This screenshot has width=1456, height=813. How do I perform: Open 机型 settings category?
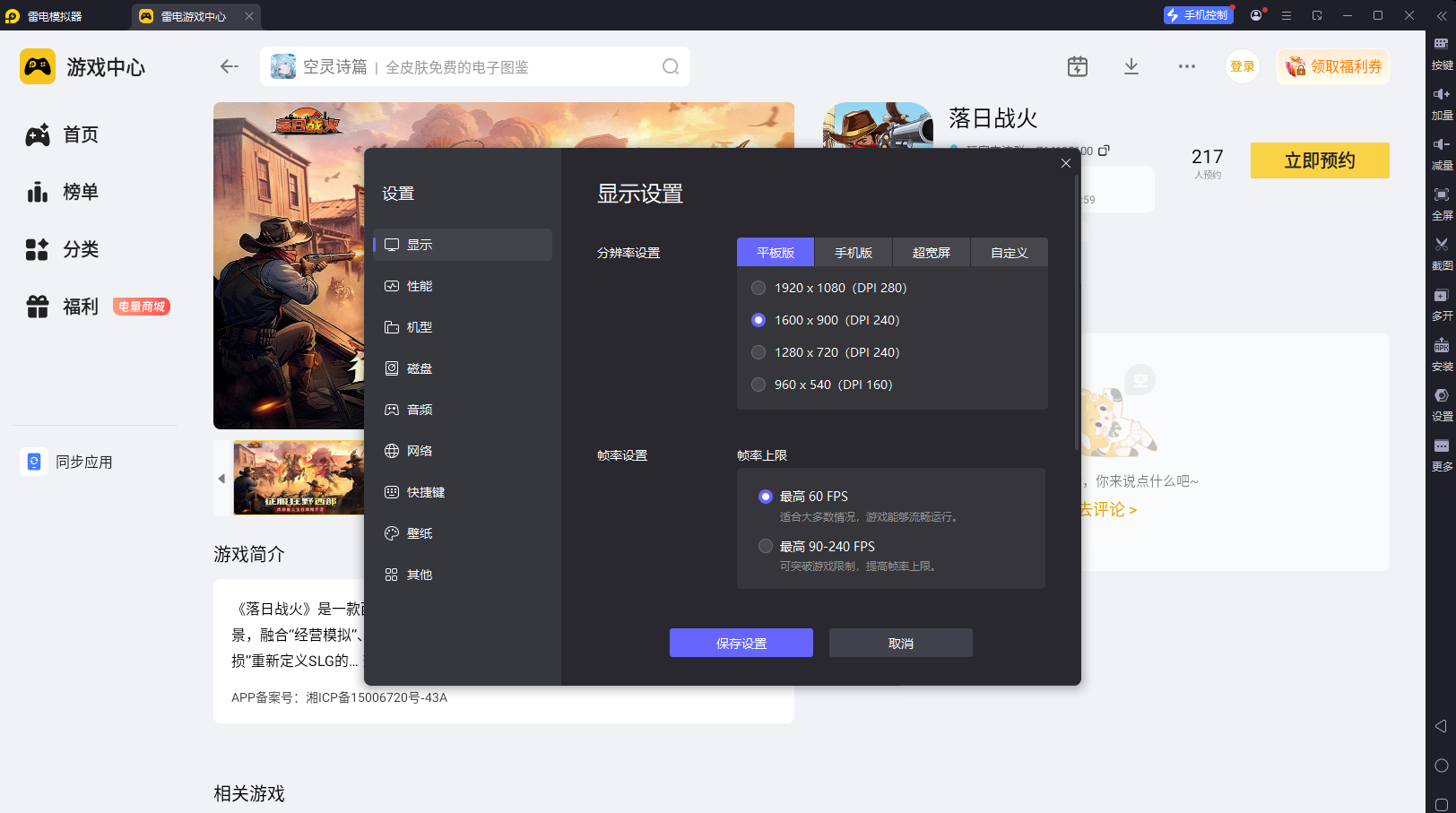463,327
